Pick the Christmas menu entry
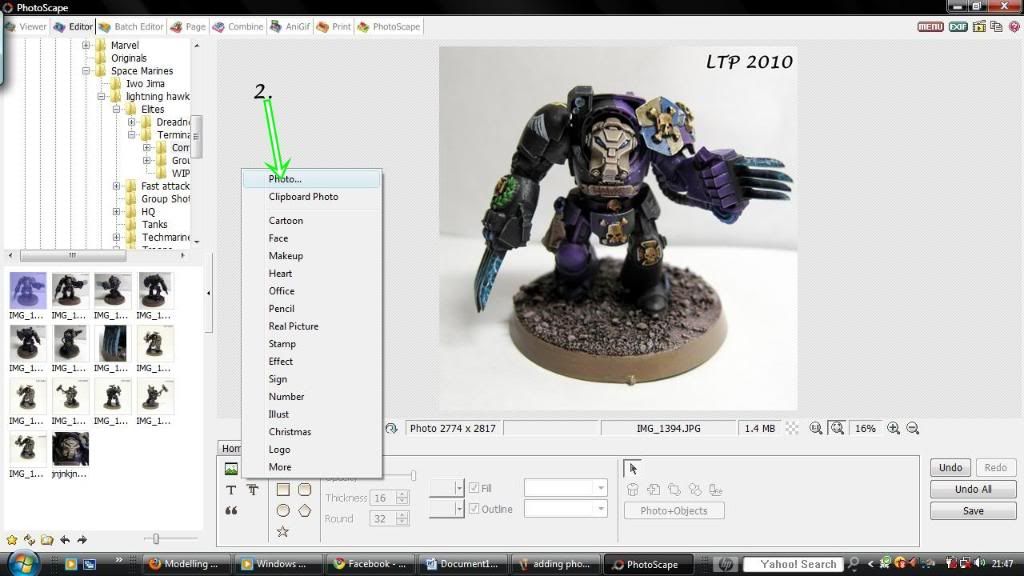The image size is (1024, 576). 312,432
